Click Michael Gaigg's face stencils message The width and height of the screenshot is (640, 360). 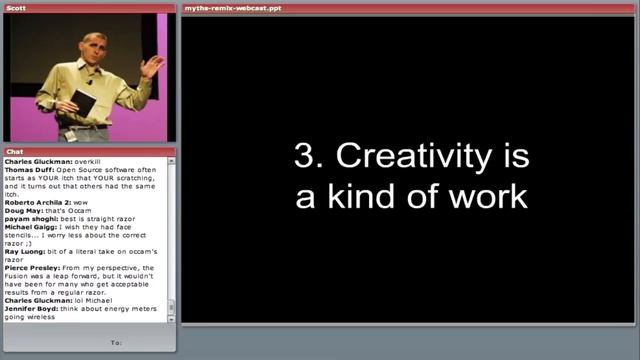[75, 235]
